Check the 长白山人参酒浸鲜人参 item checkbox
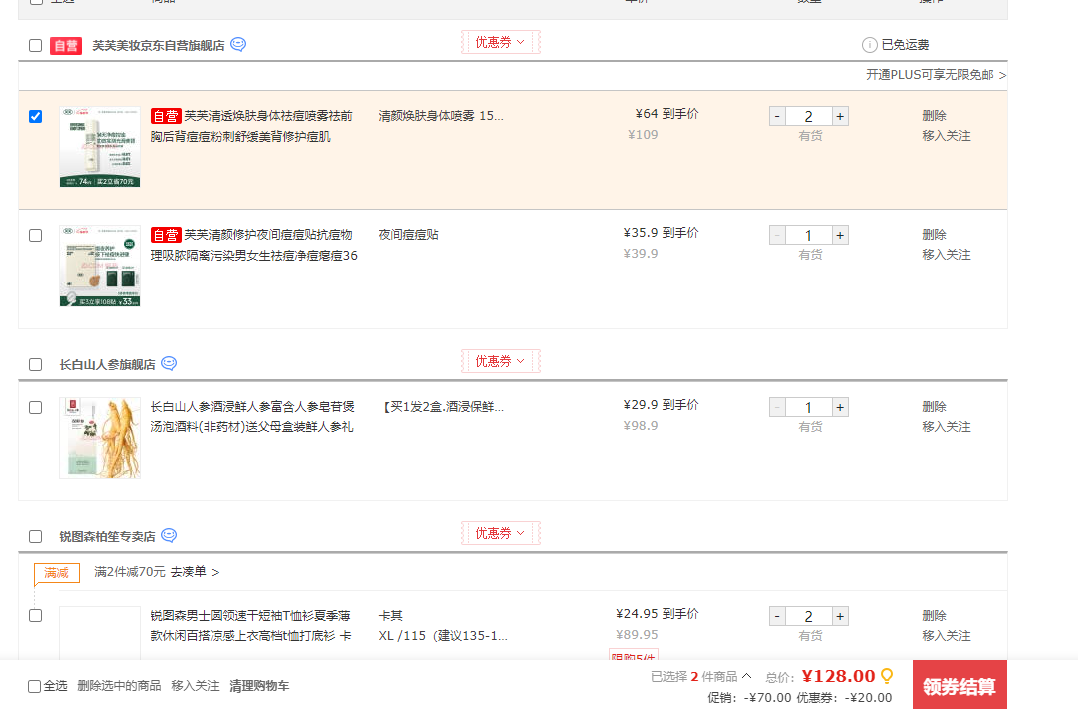The height and width of the screenshot is (709, 1078). (x=36, y=407)
